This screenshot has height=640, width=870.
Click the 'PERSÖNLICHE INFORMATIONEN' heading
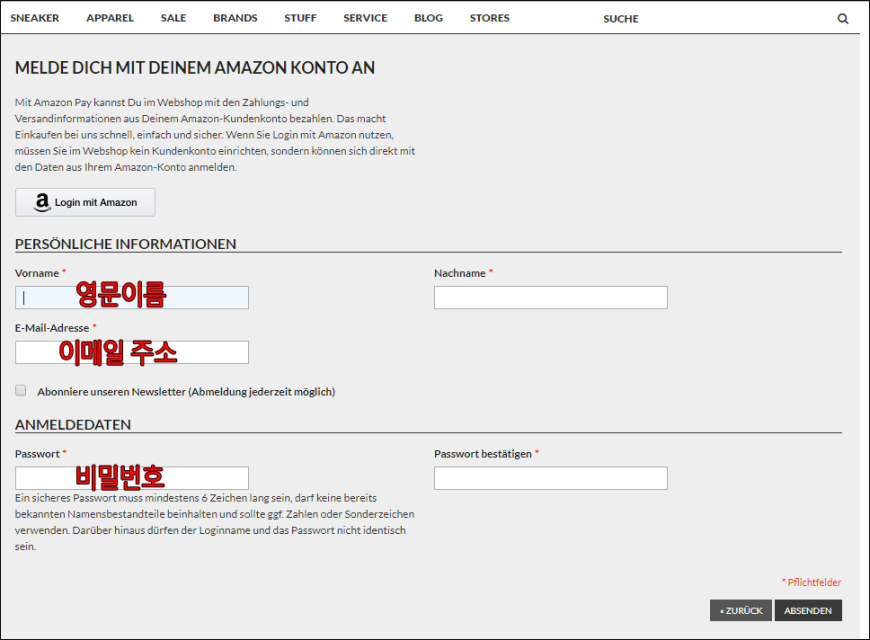(x=125, y=244)
